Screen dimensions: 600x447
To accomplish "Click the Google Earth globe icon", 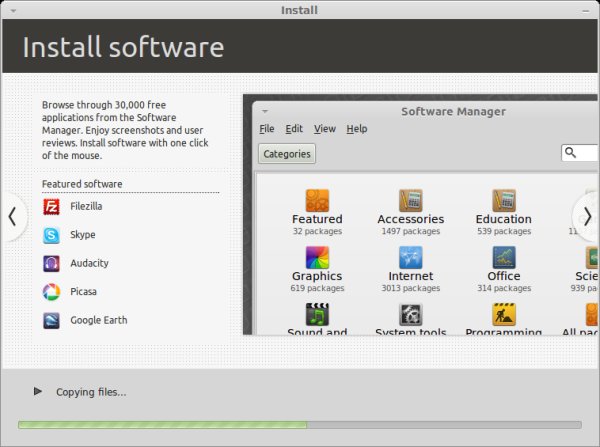I will coord(51,321).
